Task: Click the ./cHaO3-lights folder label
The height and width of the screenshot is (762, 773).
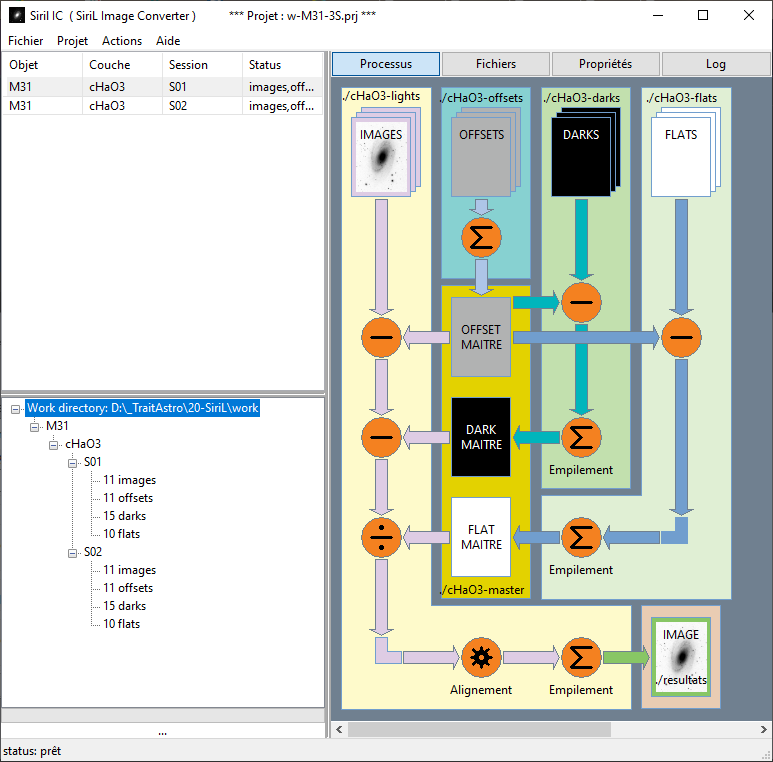Action: 382,96
